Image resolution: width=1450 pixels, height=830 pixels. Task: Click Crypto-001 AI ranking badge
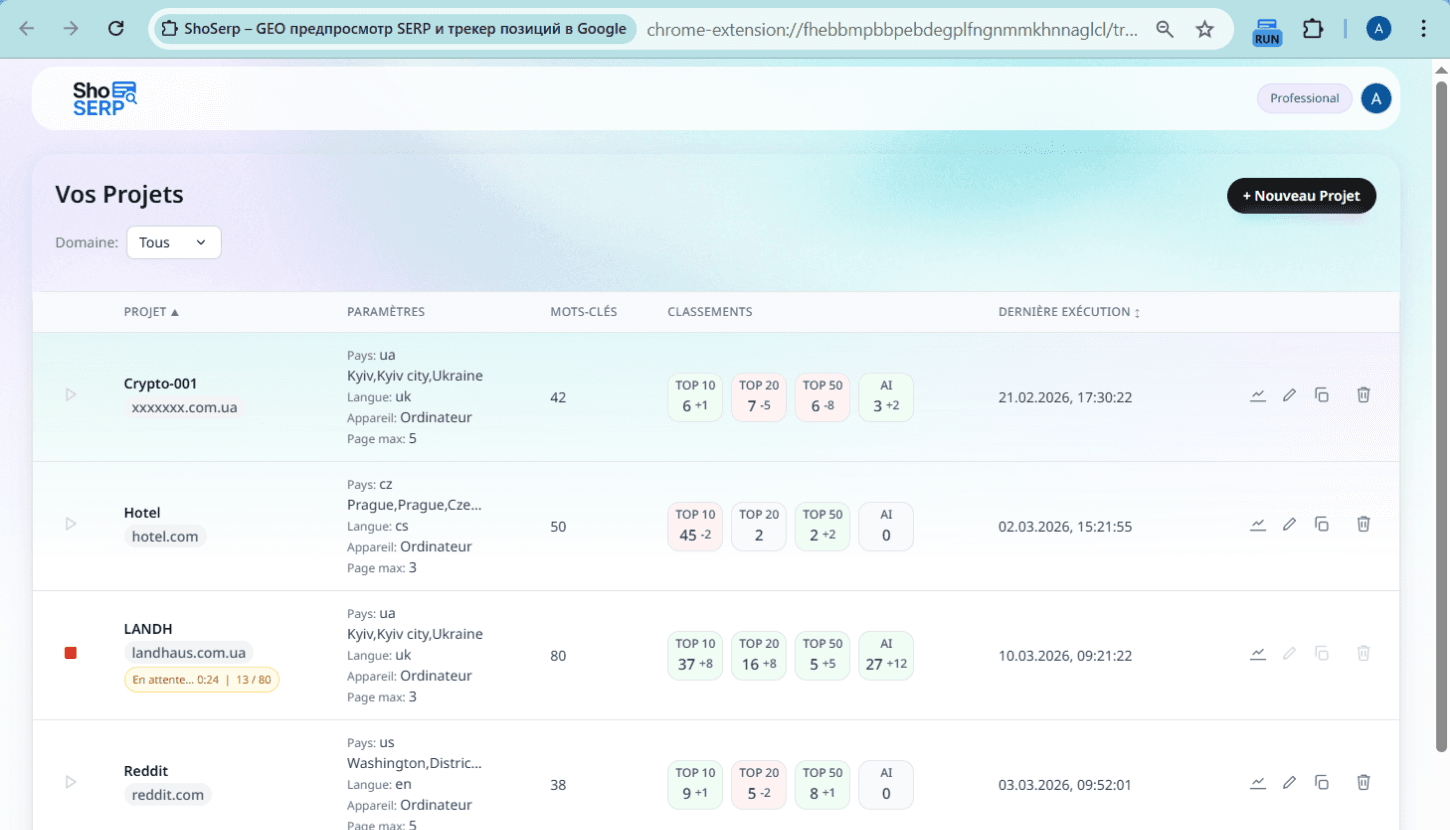[x=886, y=397]
